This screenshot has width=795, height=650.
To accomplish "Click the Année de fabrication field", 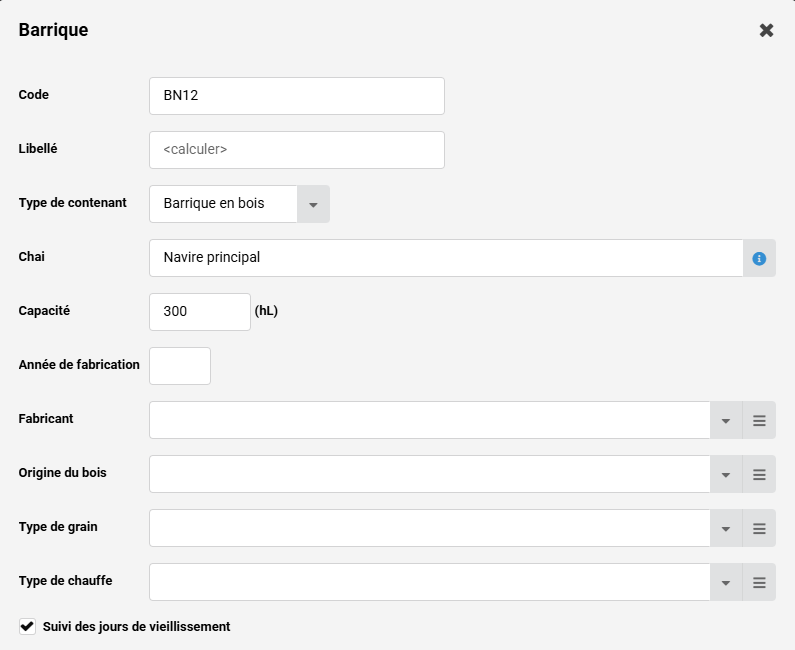I will 180,366.
